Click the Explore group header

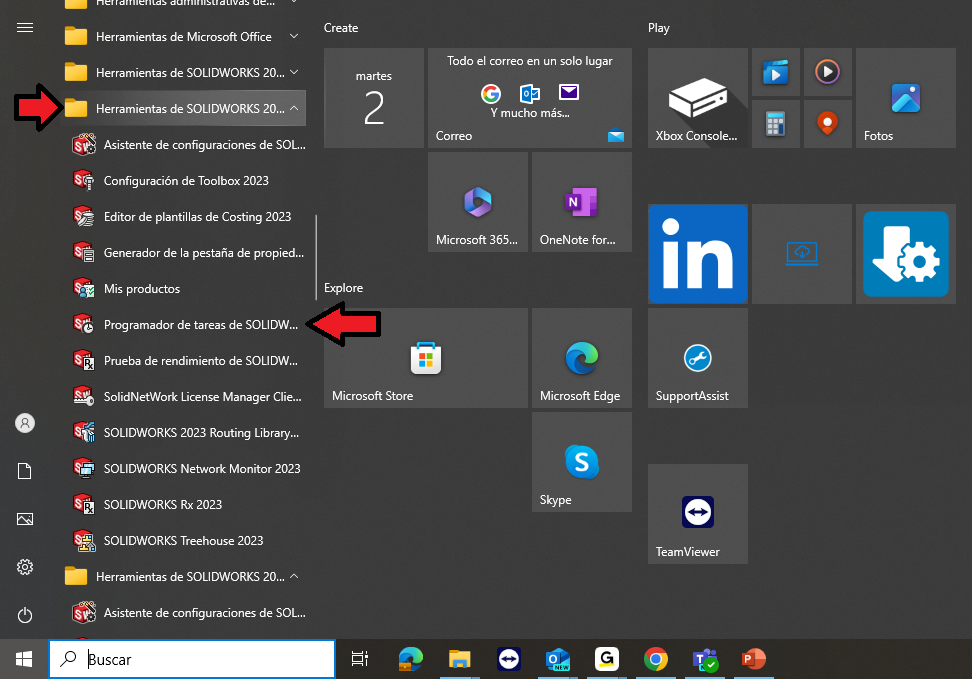(343, 288)
